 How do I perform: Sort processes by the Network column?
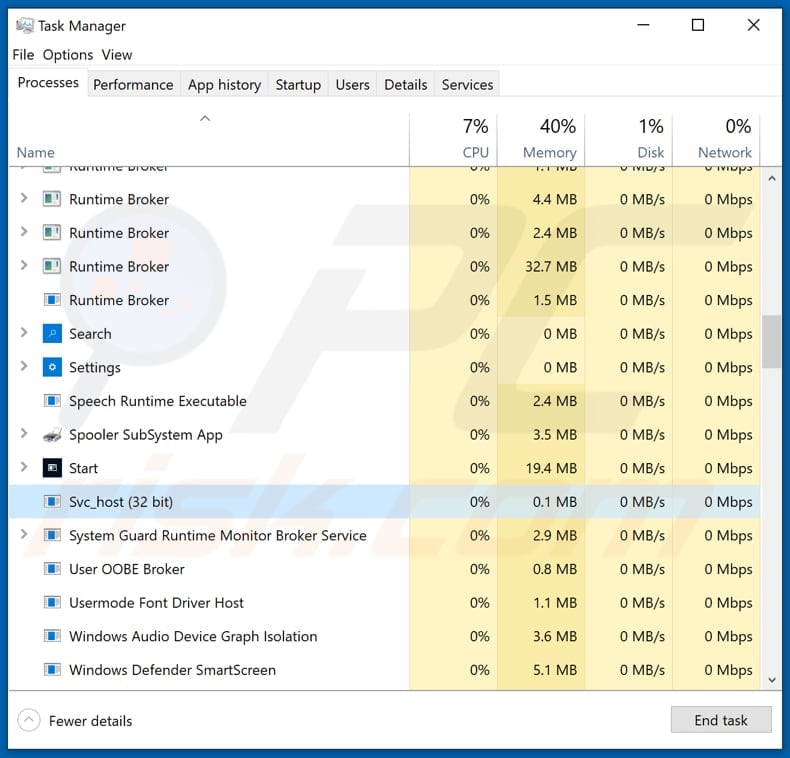pos(716,140)
